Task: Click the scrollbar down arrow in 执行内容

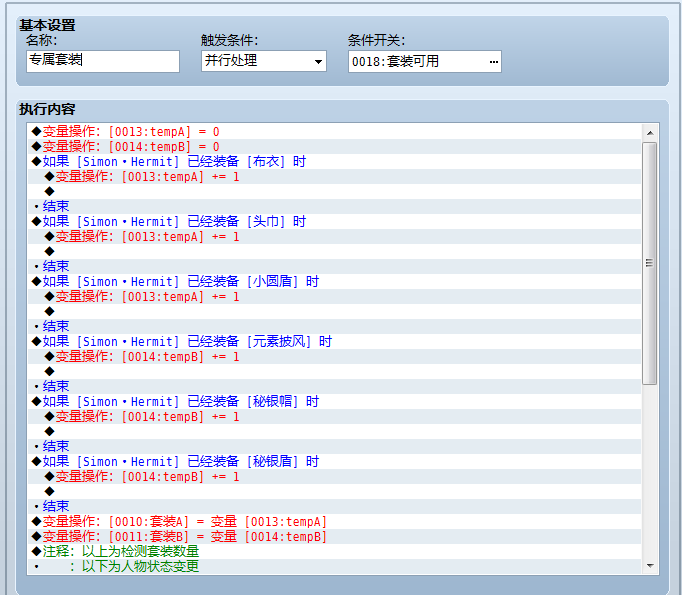Action: pos(650,565)
